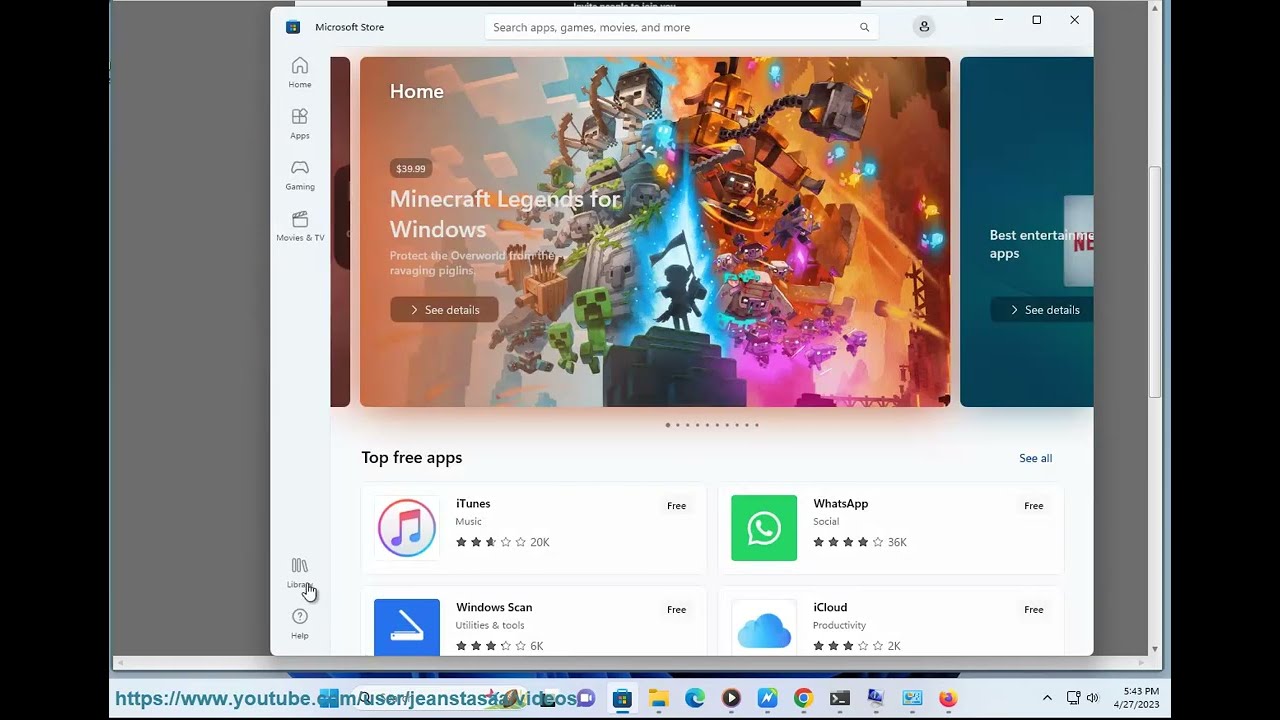Click the 'iCloud' app name
Image resolution: width=1280 pixels, height=720 pixels.
click(x=830, y=607)
